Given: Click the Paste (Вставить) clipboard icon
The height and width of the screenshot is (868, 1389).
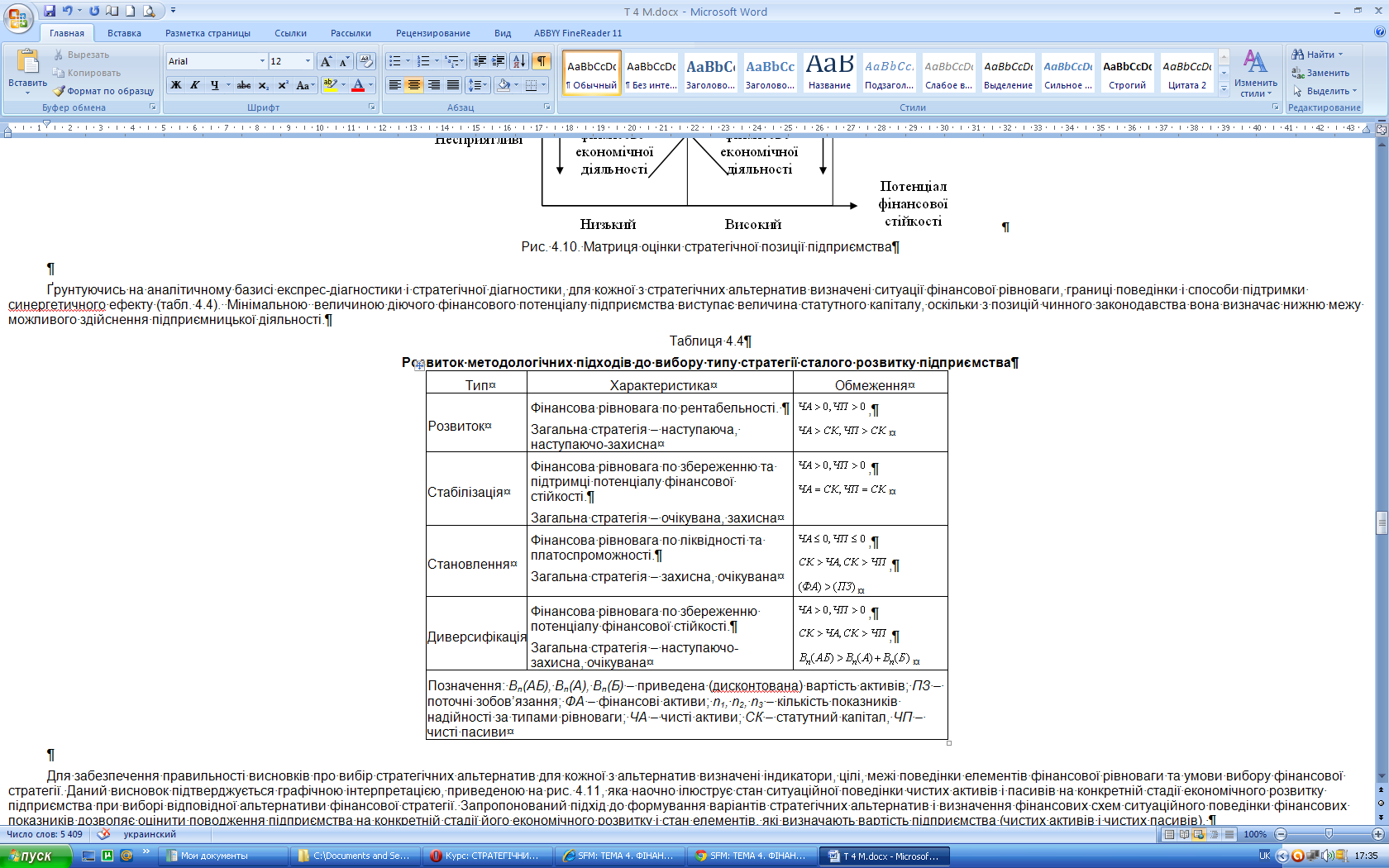Looking at the screenshot, I should tap(27, 62).
